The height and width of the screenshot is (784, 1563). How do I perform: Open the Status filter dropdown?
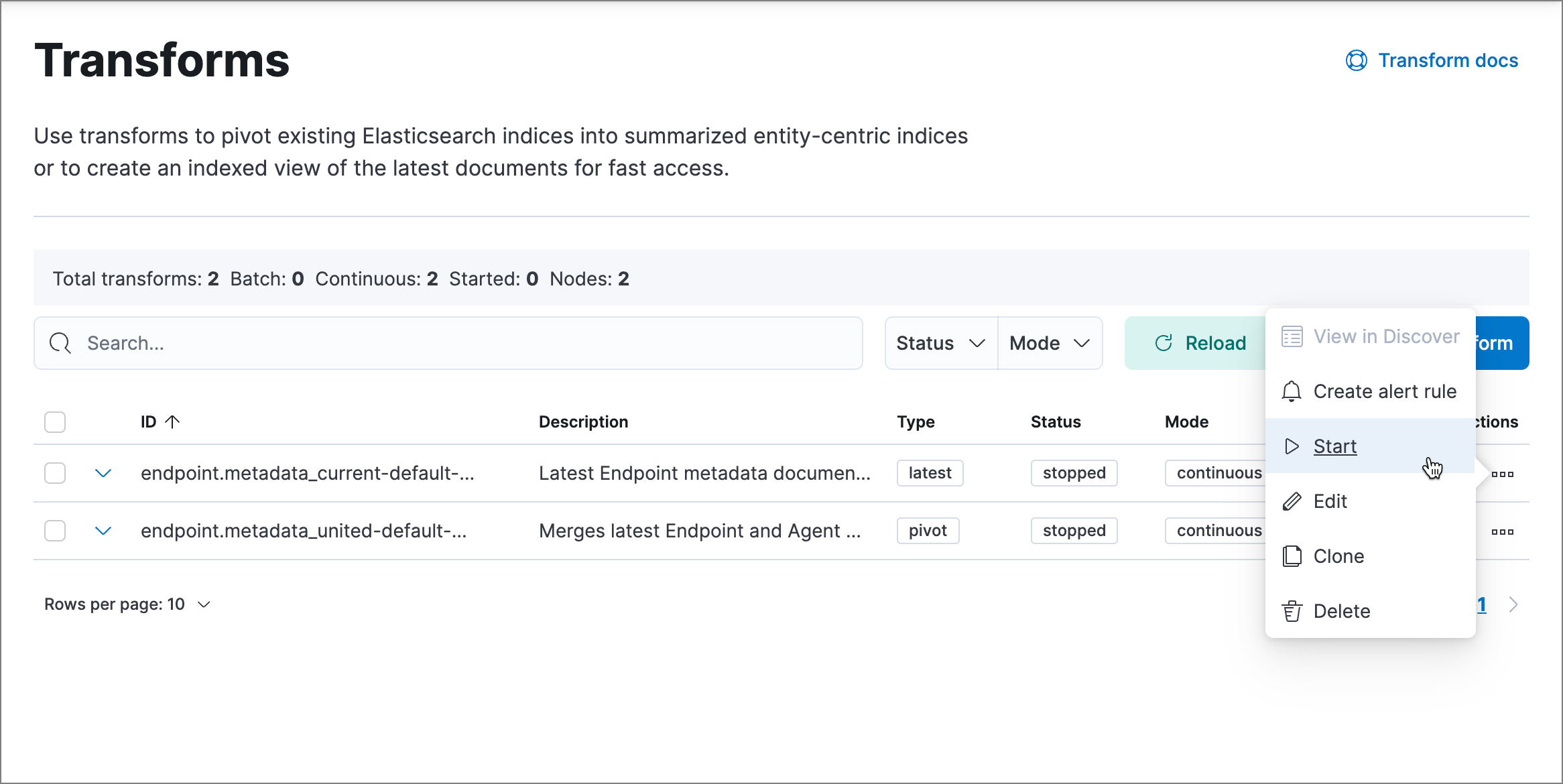pyautogui.click(x=940, y=342)
